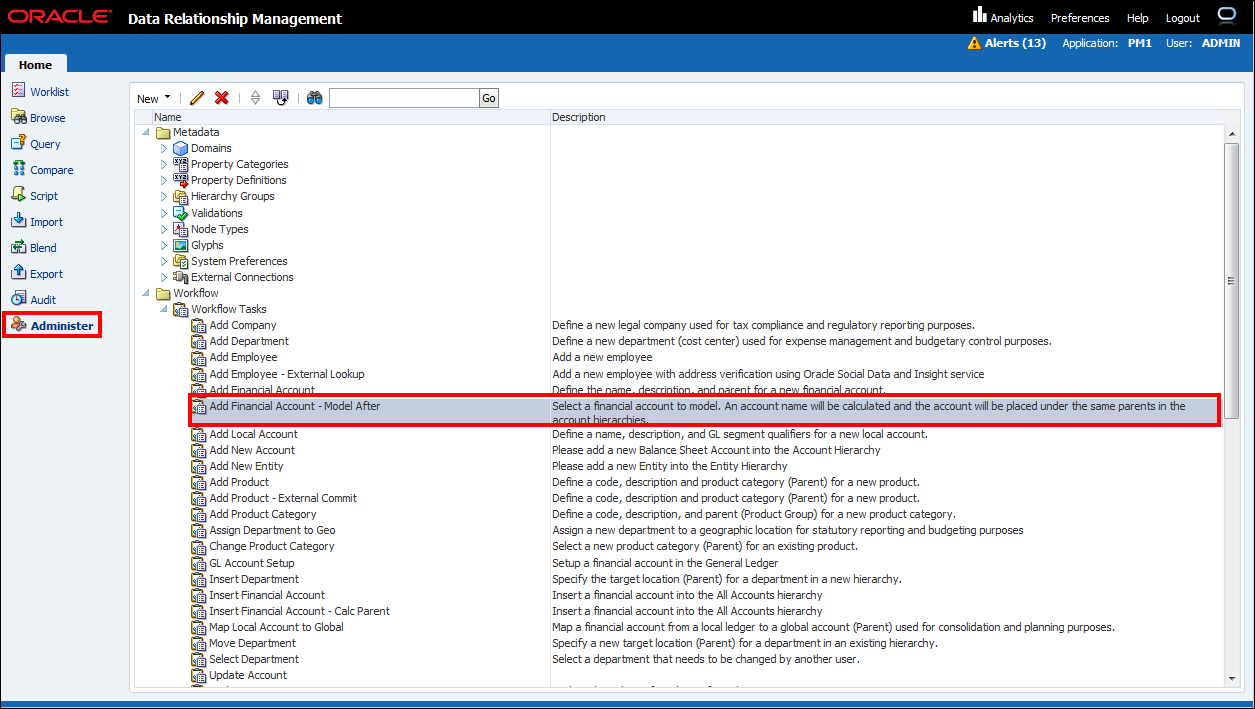Select the Move Department task
This screenshot has width=1255, height=709.
pos(253,643)
